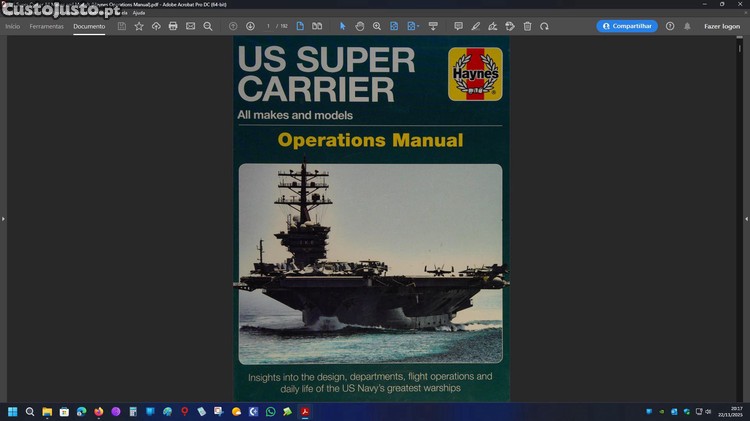
Task: Print the document using the printer icon
Action: [x=173, y=26]
